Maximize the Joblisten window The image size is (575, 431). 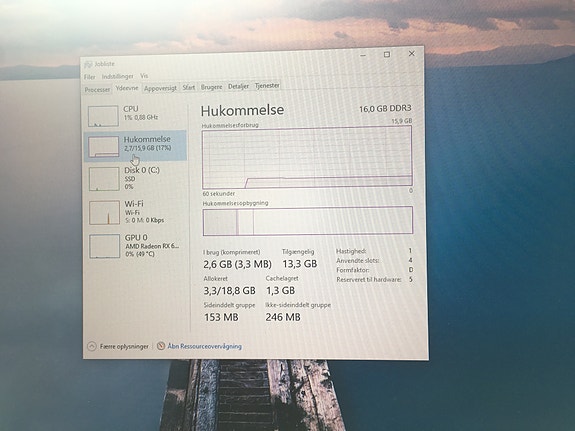pos(387,54)
